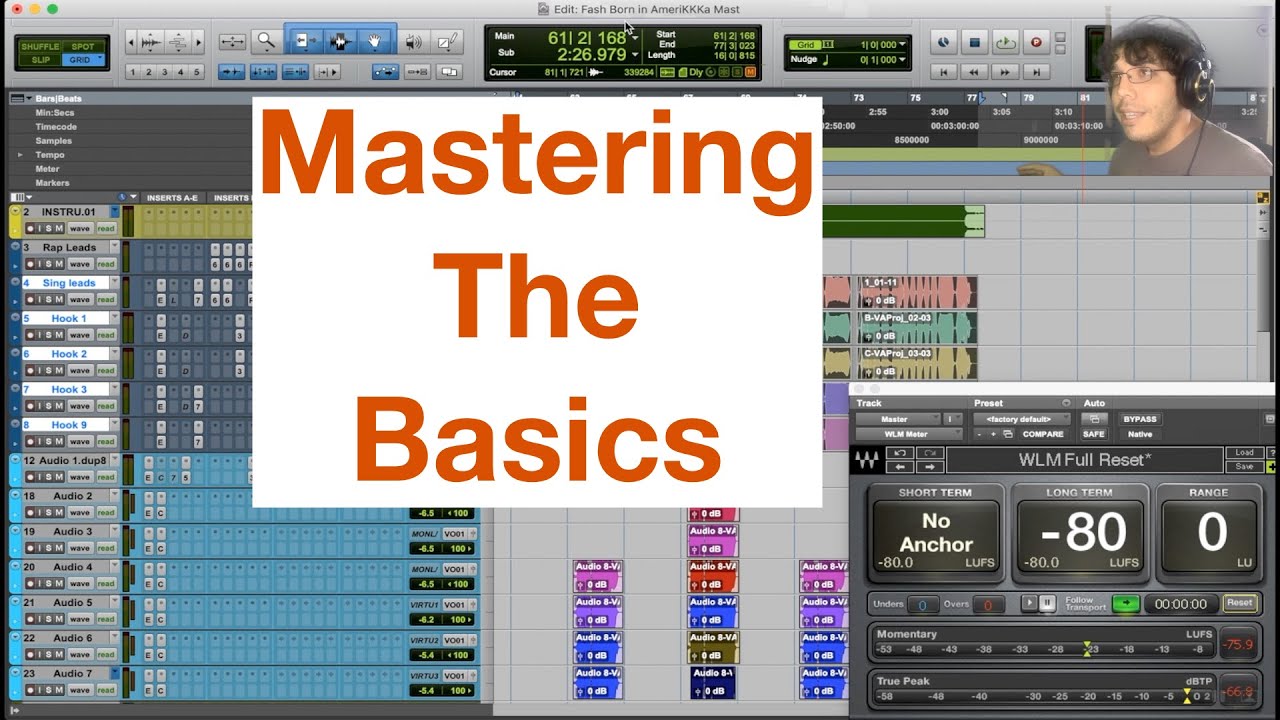Open Sing leads track view selector

79,299
